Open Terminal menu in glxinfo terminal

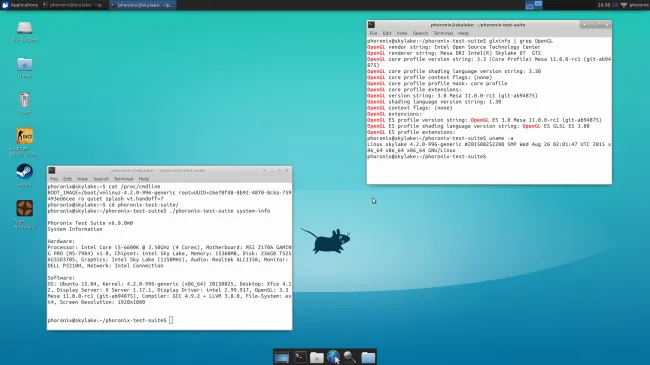coord(443,33)
